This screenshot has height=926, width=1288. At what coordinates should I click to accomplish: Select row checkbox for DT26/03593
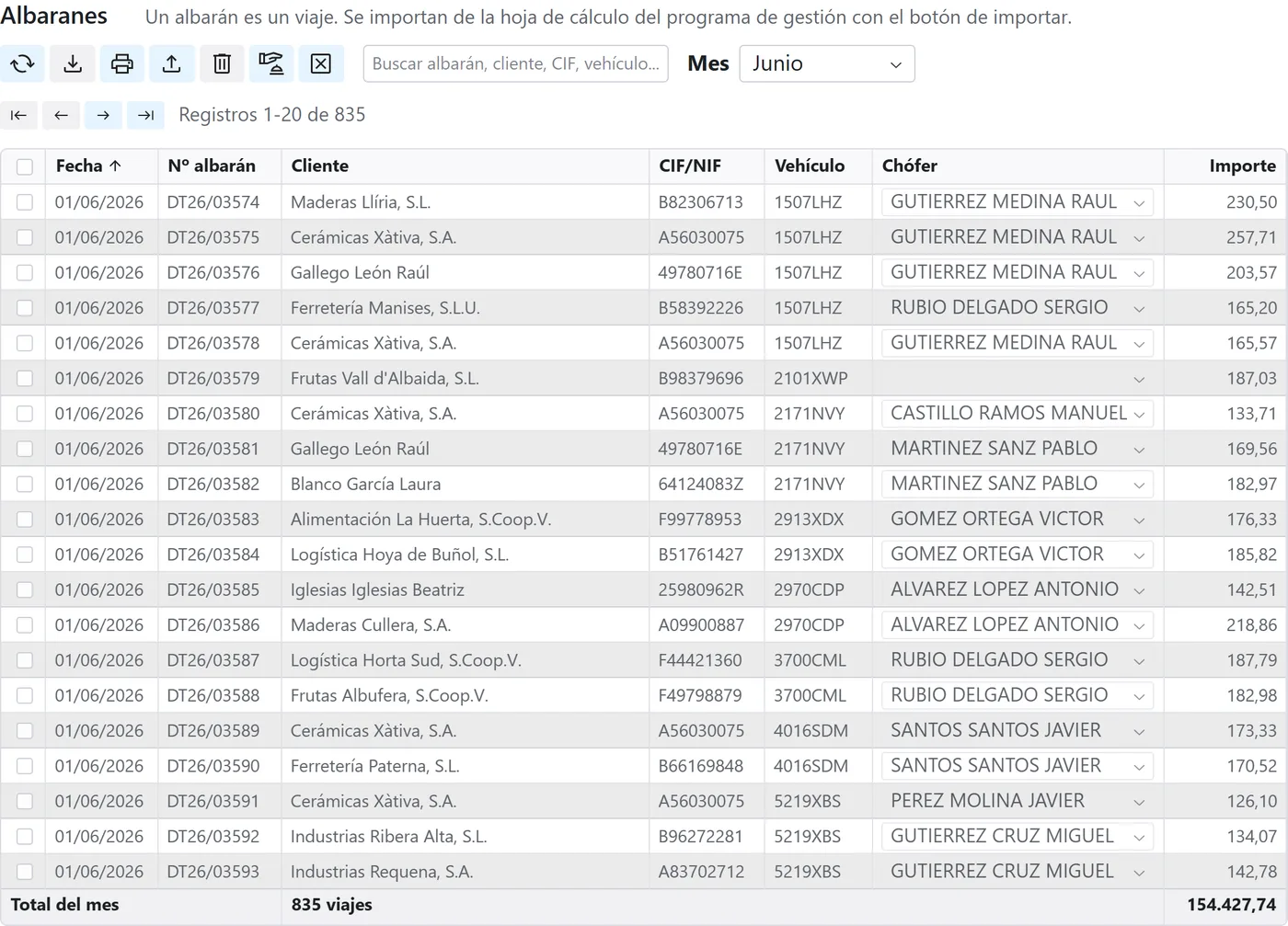click(25, 872)
